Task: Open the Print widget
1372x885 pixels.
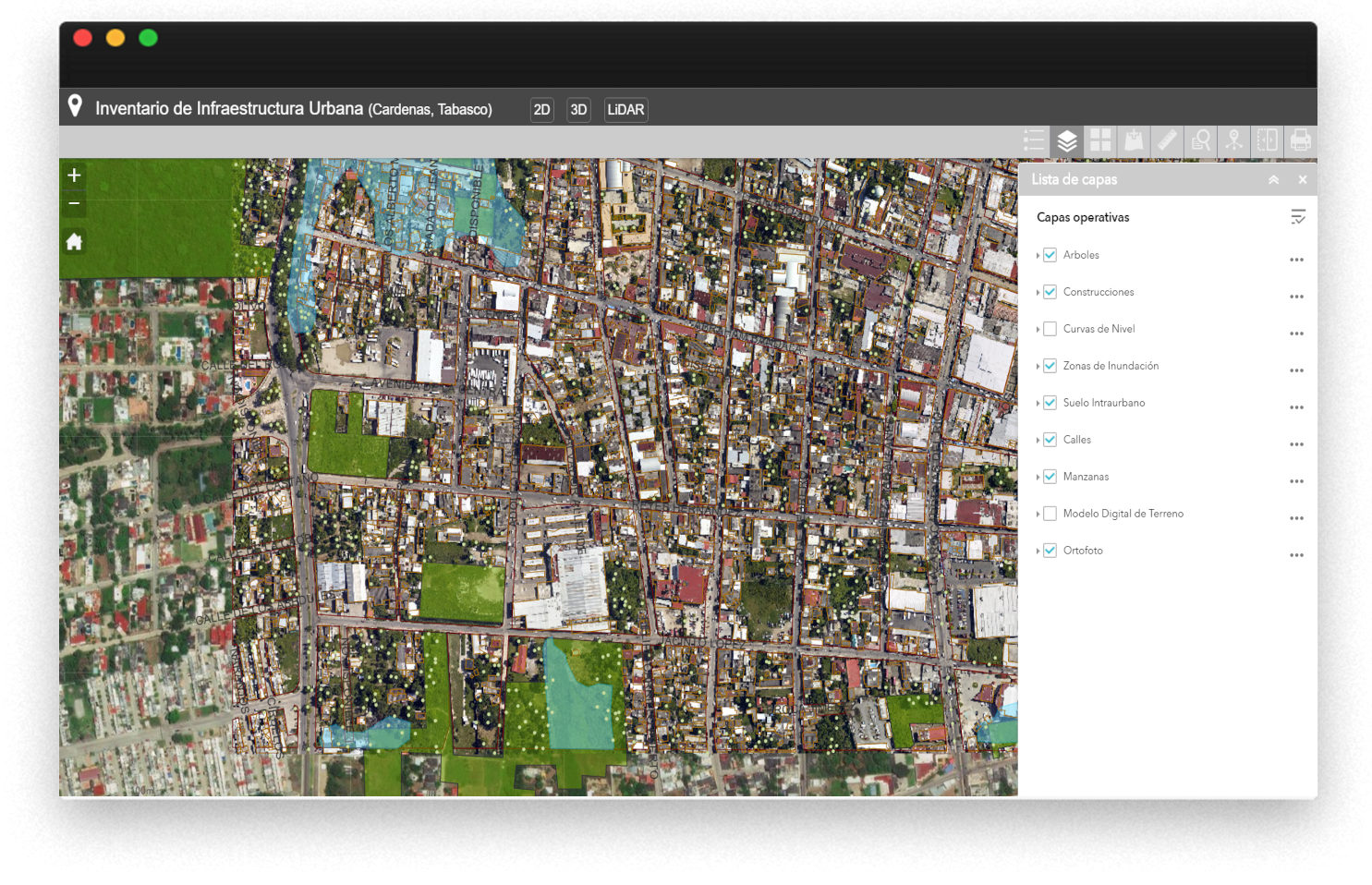Action: coord(1300,140)
